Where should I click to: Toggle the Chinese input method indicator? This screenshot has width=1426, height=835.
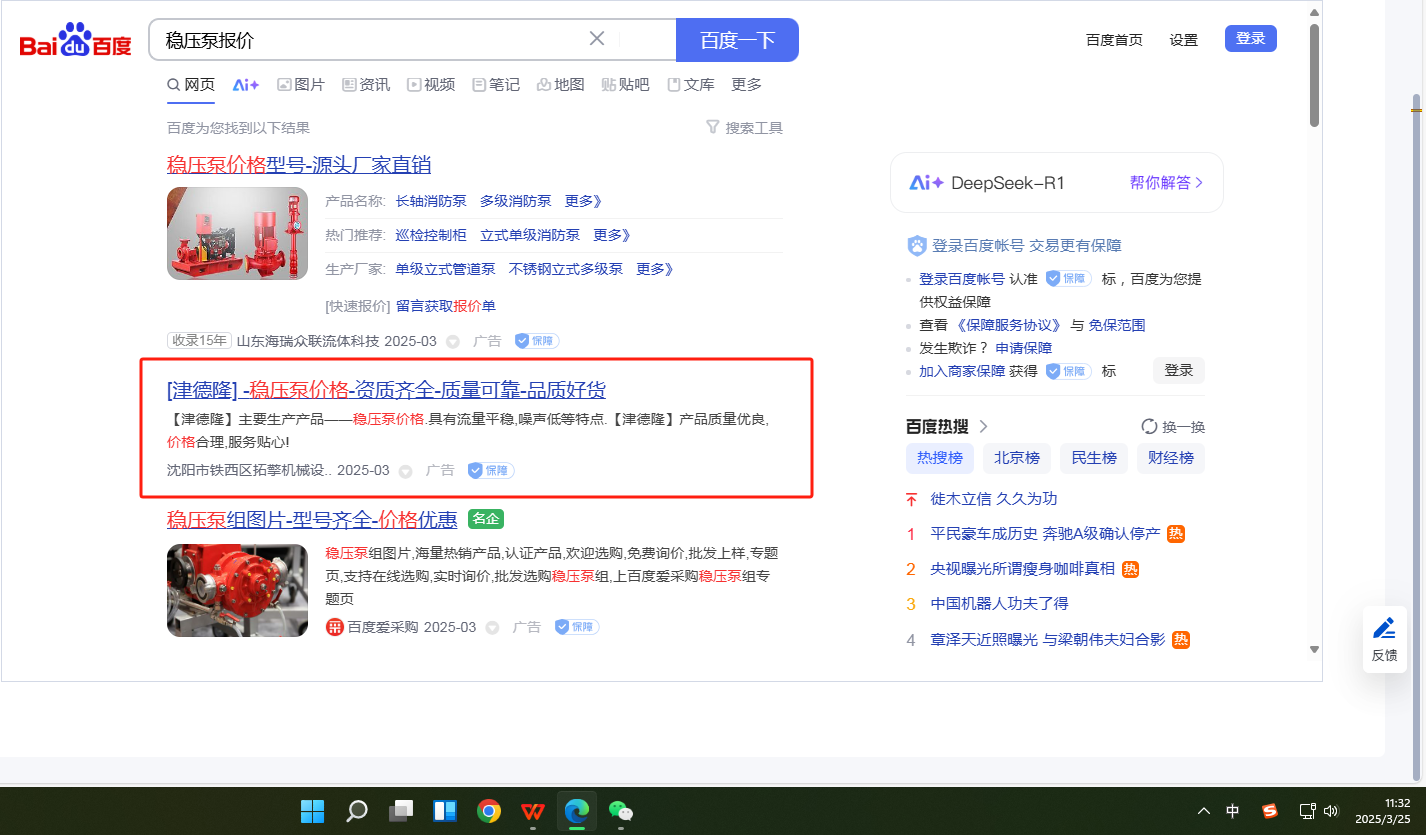pyautogui.click(x=1233, y=811)
